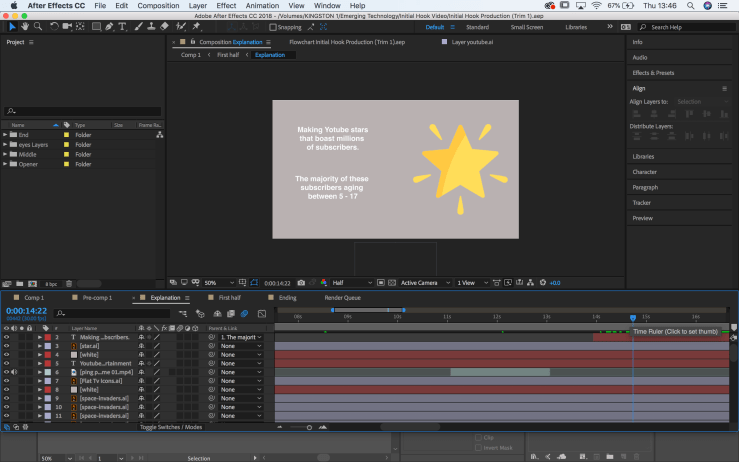Open the Effect menu
Screen dimensions: 739x462
pyautogui.click(x=226, y=6)
